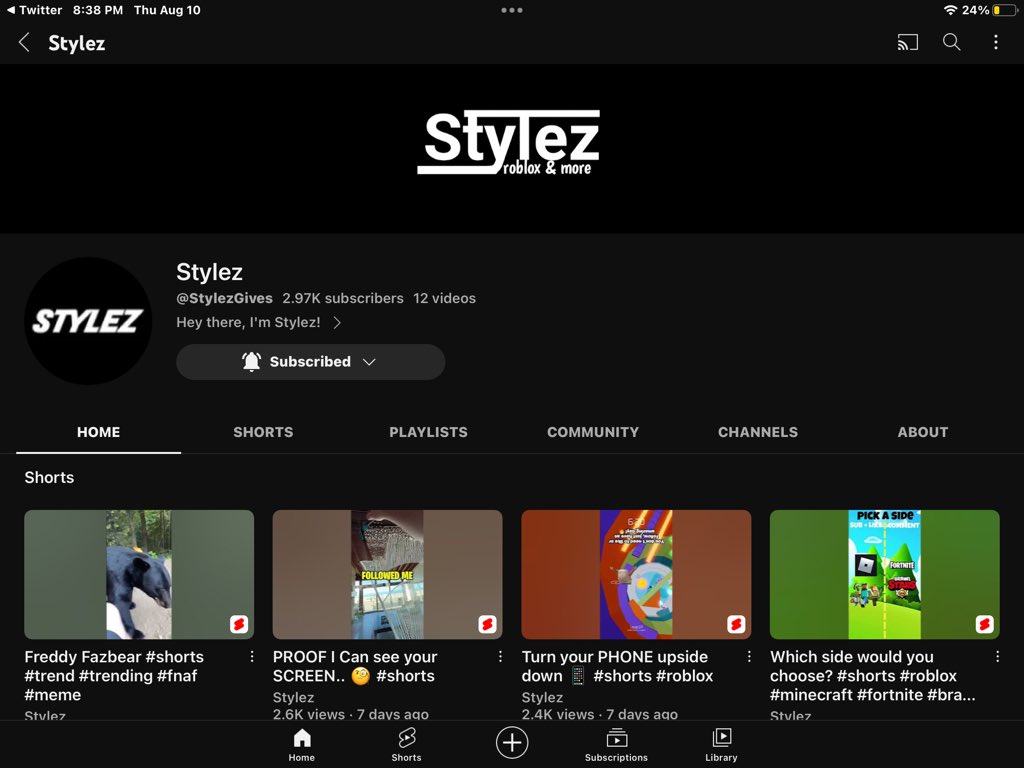Open the 'Turn your PHONE upside down' title
Image resolution: width=1024 pixels, height=768 pixels.
618,666
